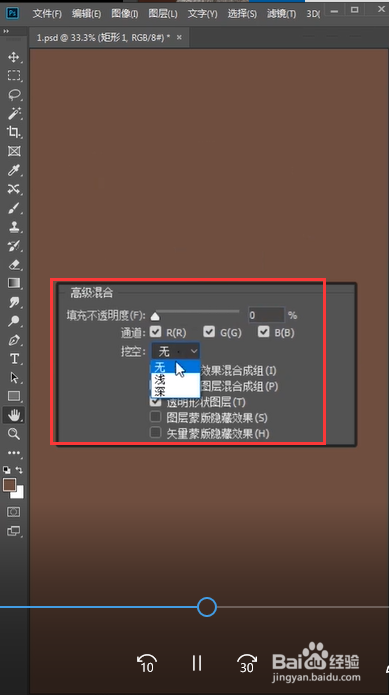This screenshot has width=389, height=695.
Task: Open the 编辑(E) menu
Action: click(x=87, y=14)
